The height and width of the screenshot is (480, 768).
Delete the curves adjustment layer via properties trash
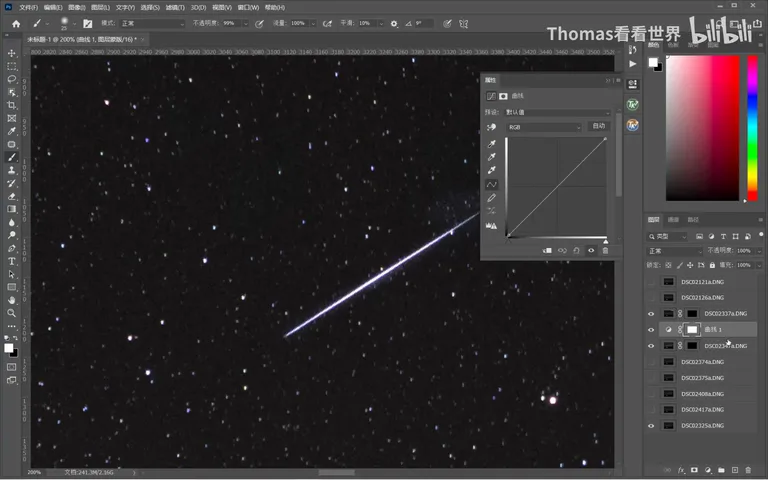(x=605, y=251)
